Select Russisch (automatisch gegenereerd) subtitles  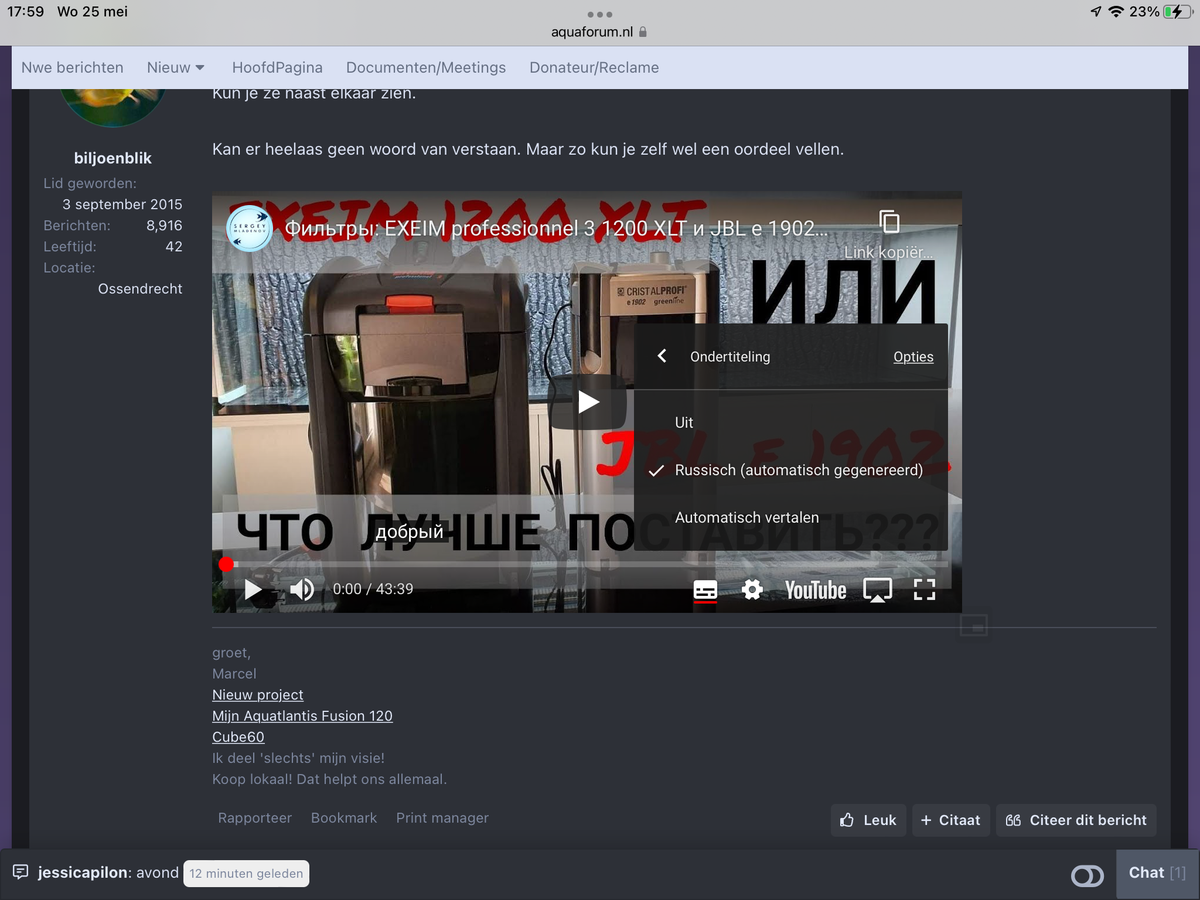tap(798, 470)
